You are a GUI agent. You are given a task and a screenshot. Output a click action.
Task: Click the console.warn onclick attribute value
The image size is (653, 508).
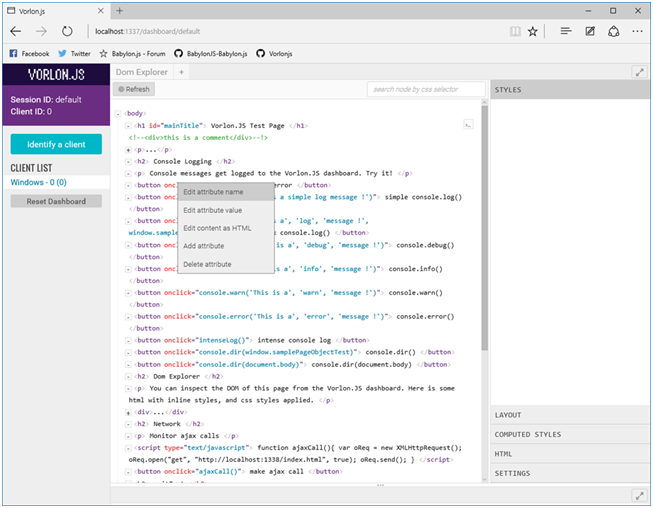tap(289, 293)
